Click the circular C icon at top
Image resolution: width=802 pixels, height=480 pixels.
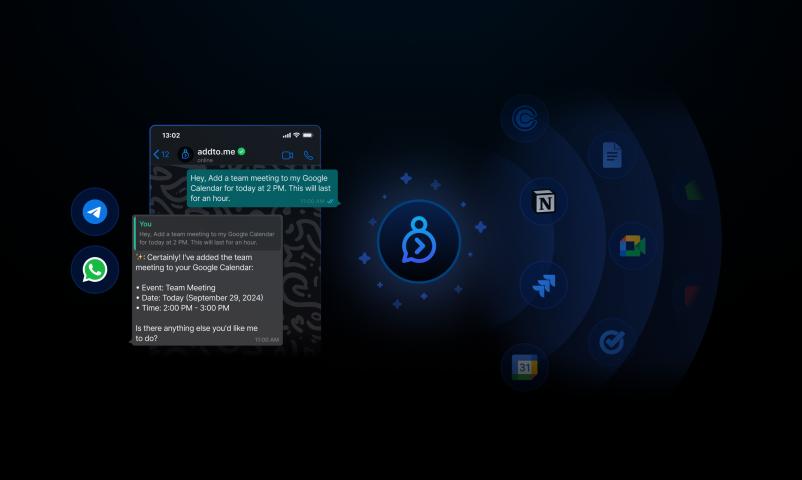(525, 120)
